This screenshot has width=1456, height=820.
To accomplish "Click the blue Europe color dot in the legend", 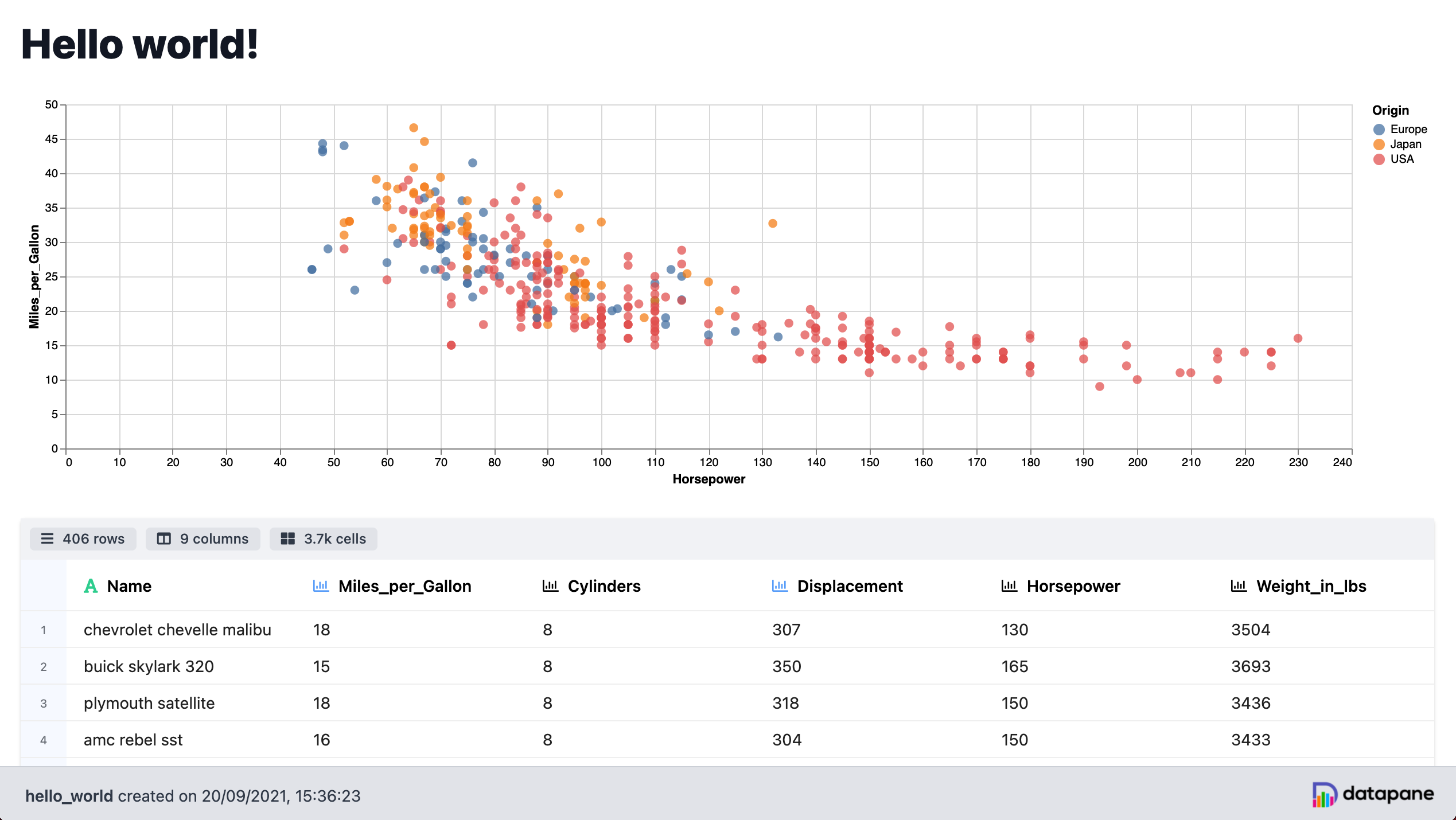I will (1379, 128).
